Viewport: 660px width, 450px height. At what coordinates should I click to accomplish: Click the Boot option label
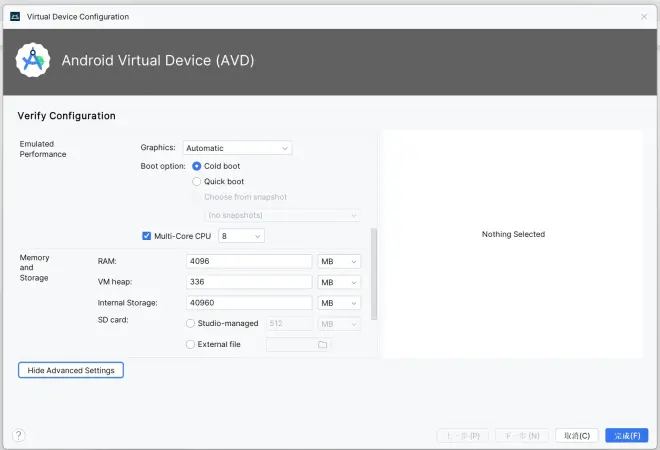coord(163,166)
